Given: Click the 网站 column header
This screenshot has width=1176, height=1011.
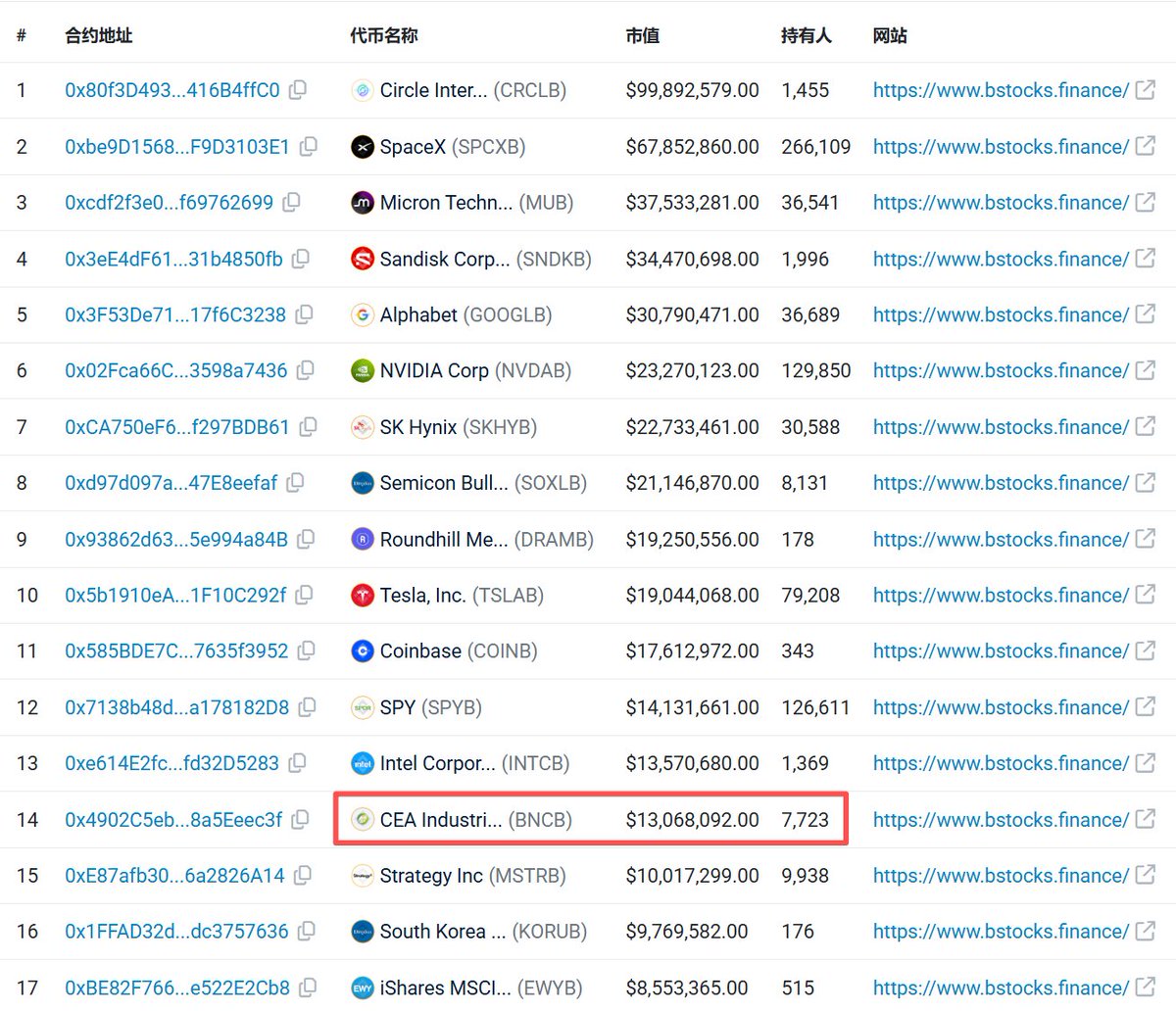Looking at the screenshot, I should point(890,35).
